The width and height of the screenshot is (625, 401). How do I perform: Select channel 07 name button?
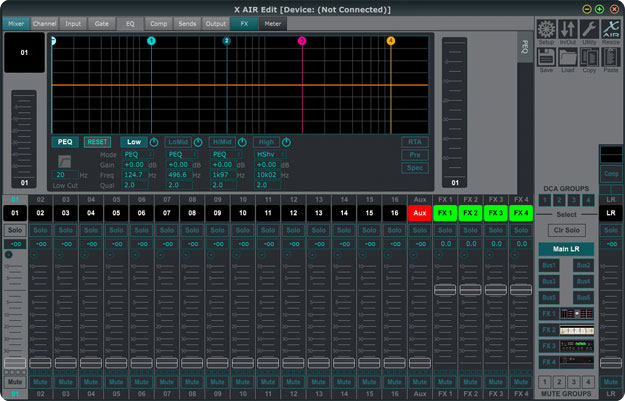(167, 213)
